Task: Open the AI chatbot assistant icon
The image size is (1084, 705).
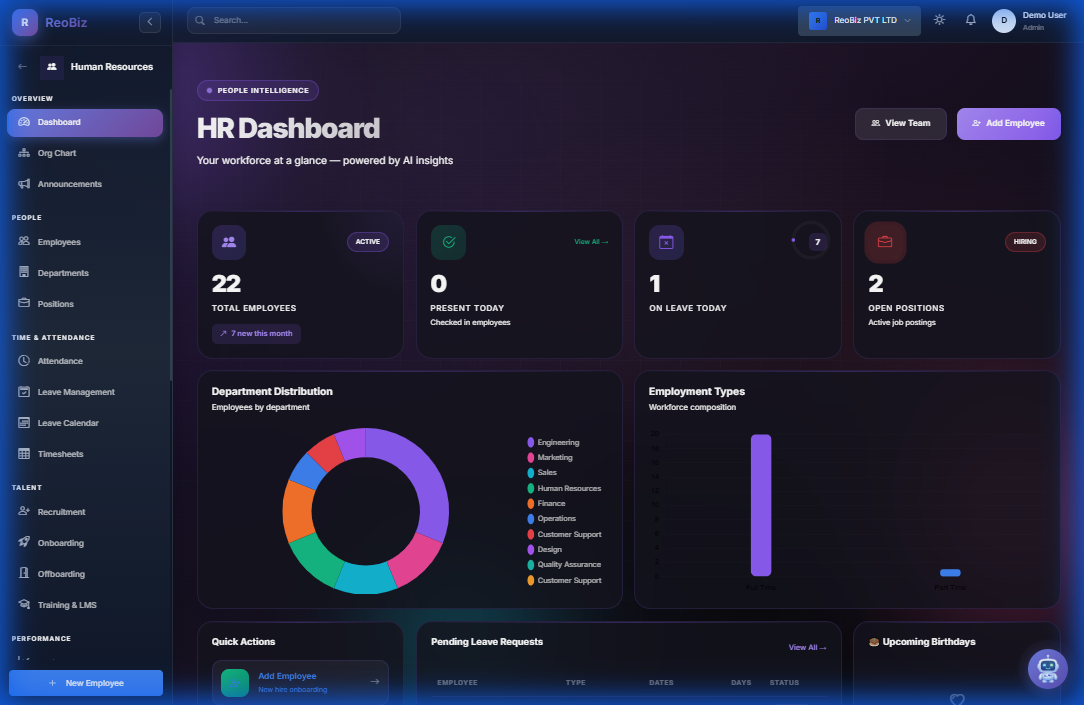Action: click(1048, 668)
